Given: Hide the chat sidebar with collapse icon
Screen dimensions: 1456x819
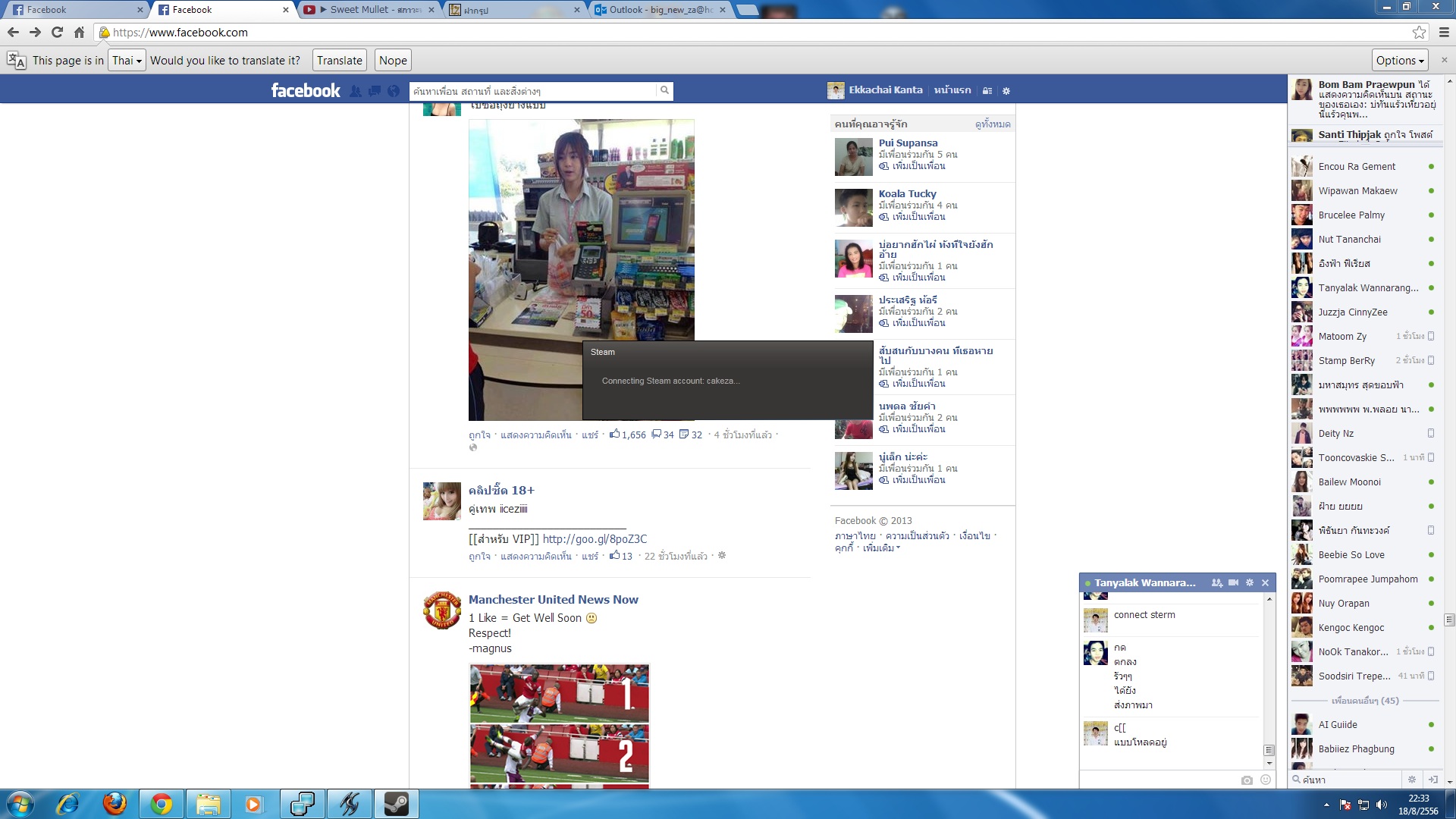Looking at the screenshot, I should (x=1432, y=779).
